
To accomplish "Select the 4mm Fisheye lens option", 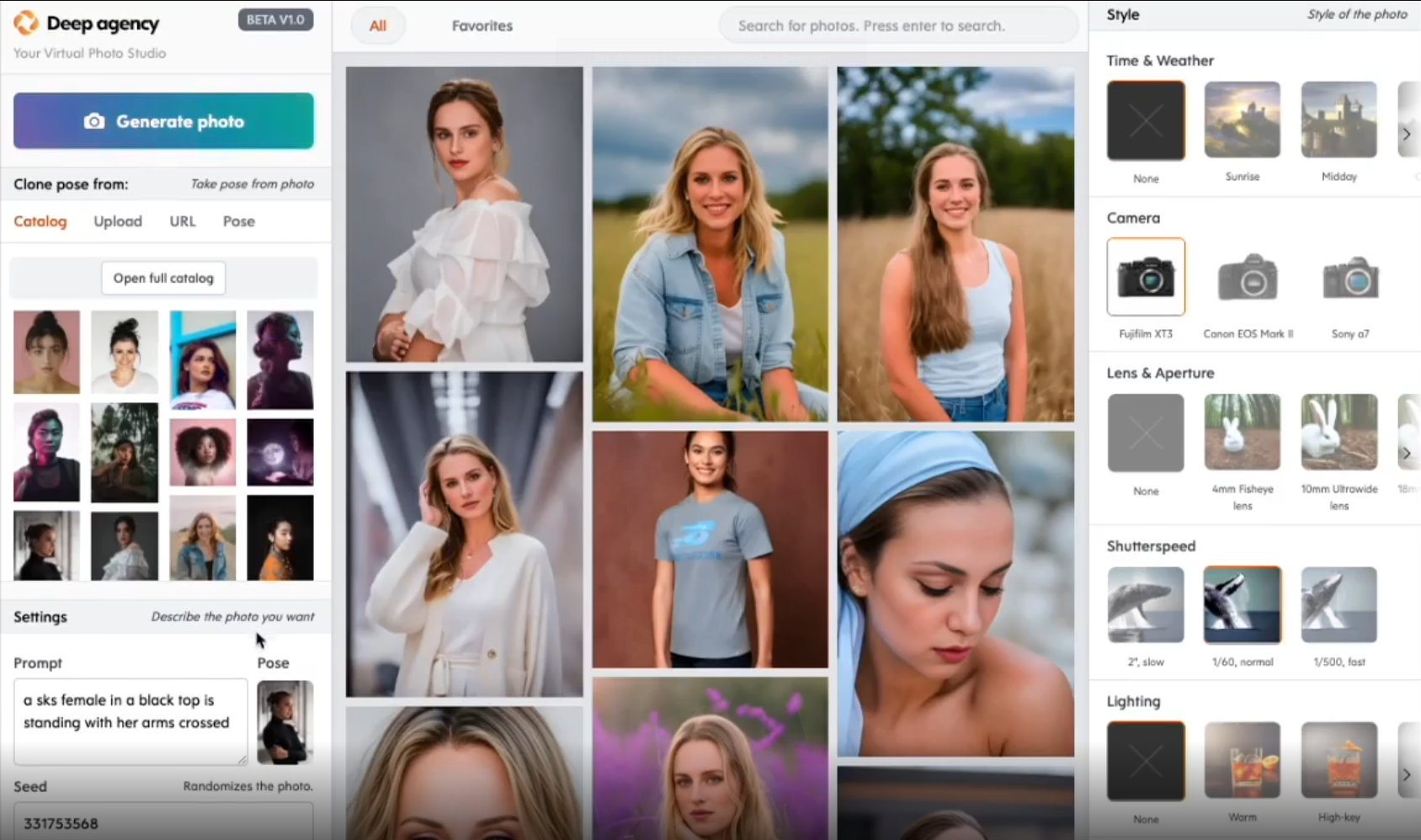I will coord(1242,432).
